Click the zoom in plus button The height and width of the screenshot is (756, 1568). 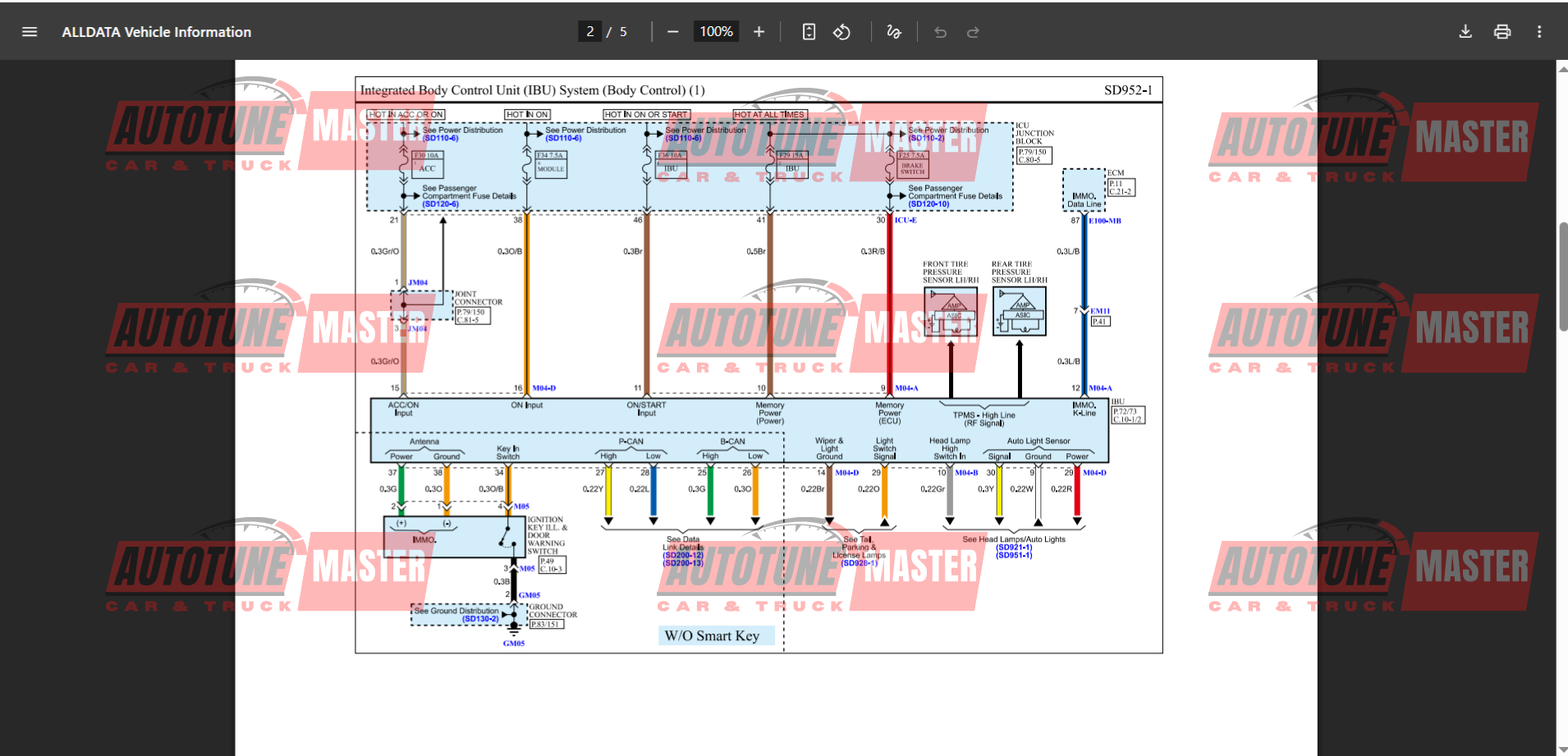click(x=759, y=32)
